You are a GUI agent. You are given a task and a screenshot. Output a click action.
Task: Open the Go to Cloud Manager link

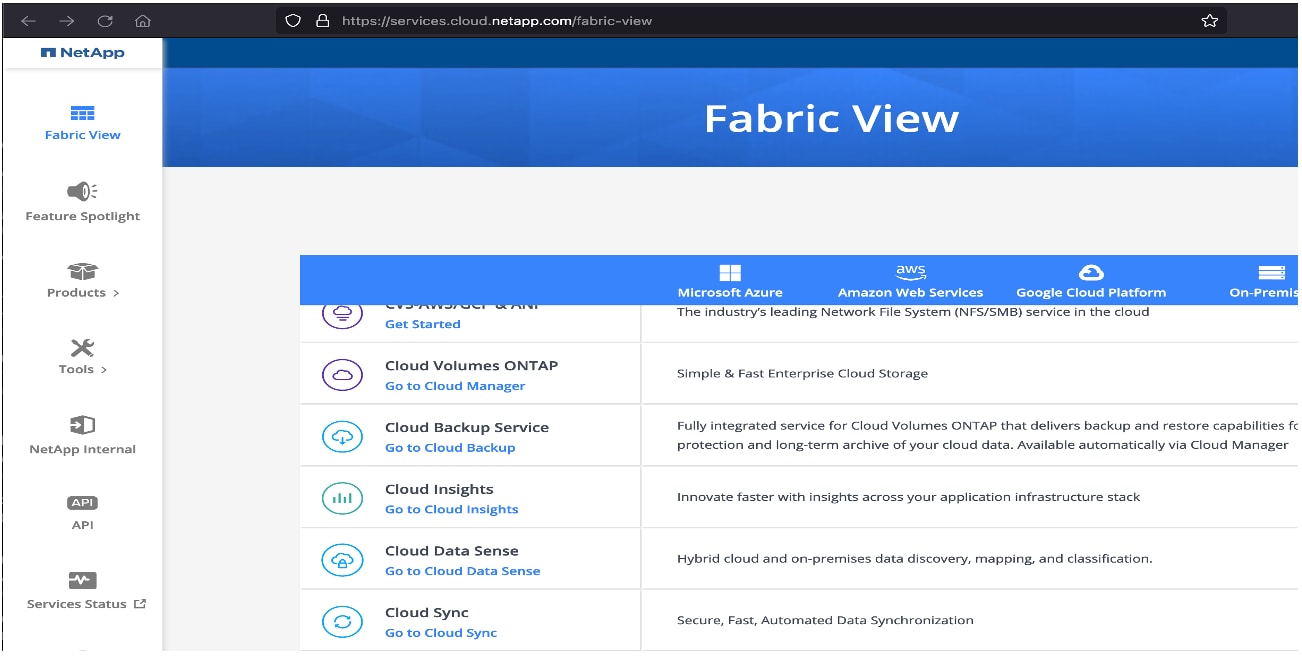click(x=455, y=386)
